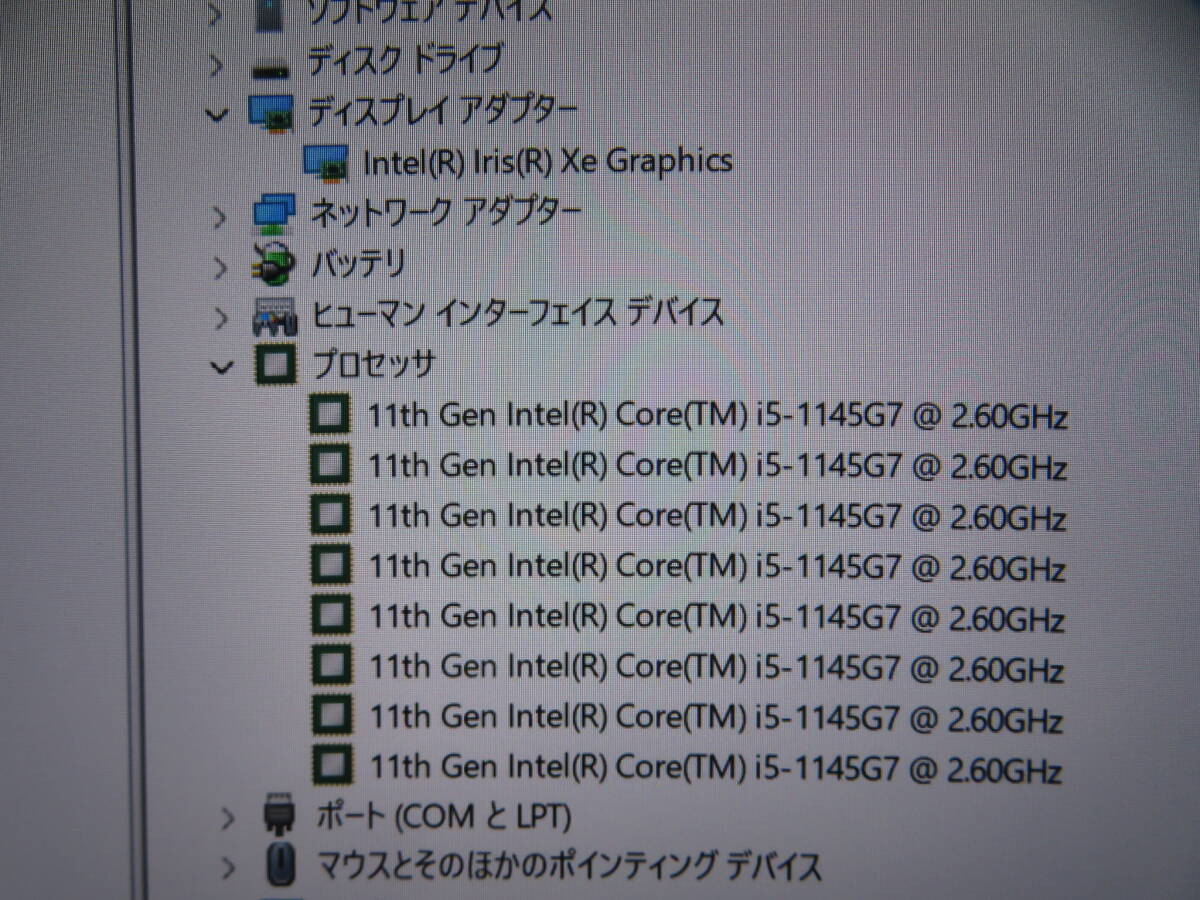Click the バッテリ battery icon
Image resolution: width=1200 pixels, height=900 pixels.
[274, 264]
